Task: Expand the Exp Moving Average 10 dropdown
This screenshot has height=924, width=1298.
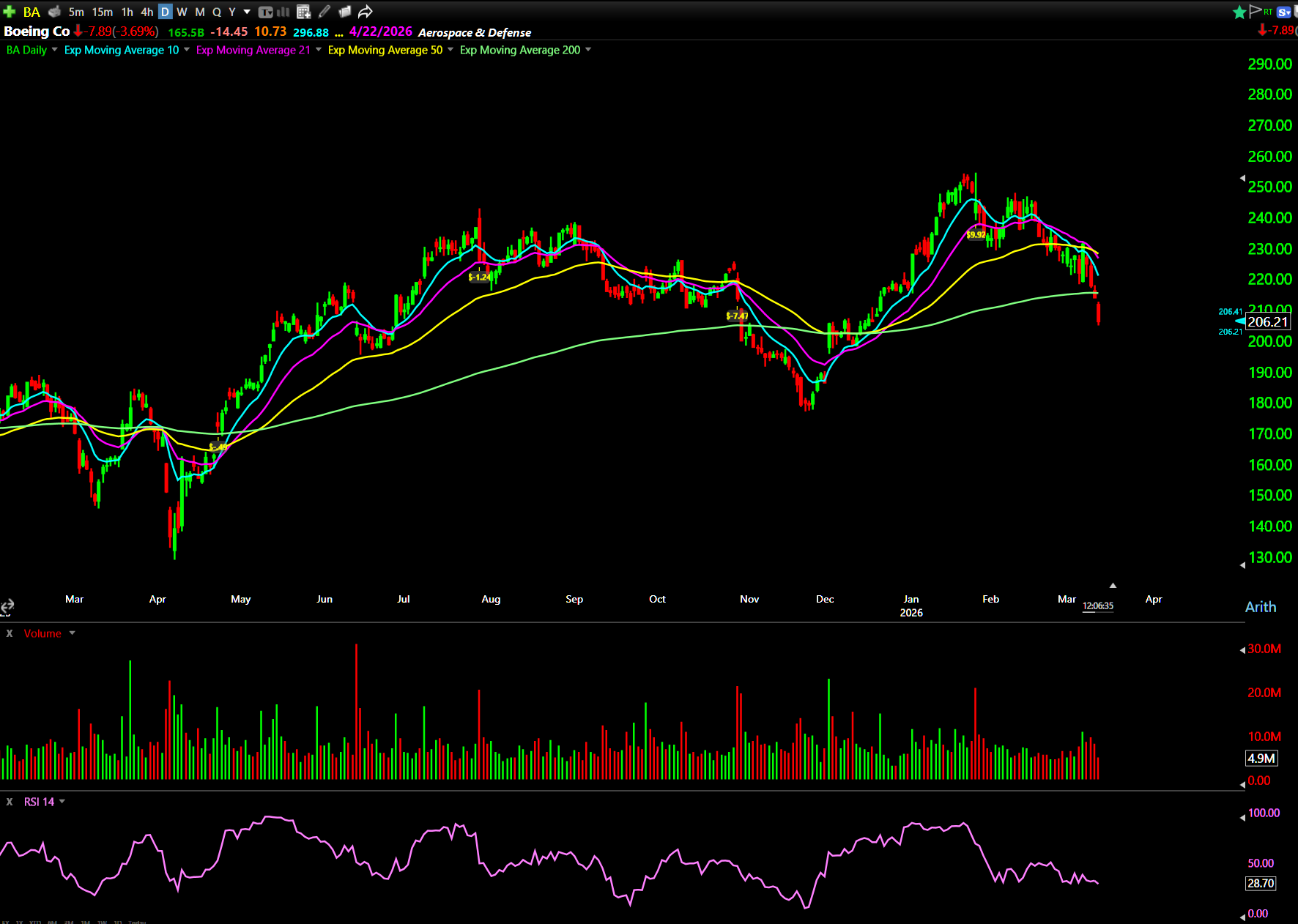Action: point(187,50)
